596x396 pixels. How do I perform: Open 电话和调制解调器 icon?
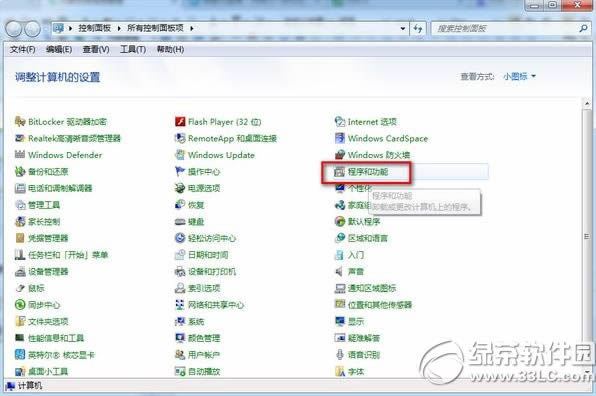pyautogui.click(x=20, y=188)
